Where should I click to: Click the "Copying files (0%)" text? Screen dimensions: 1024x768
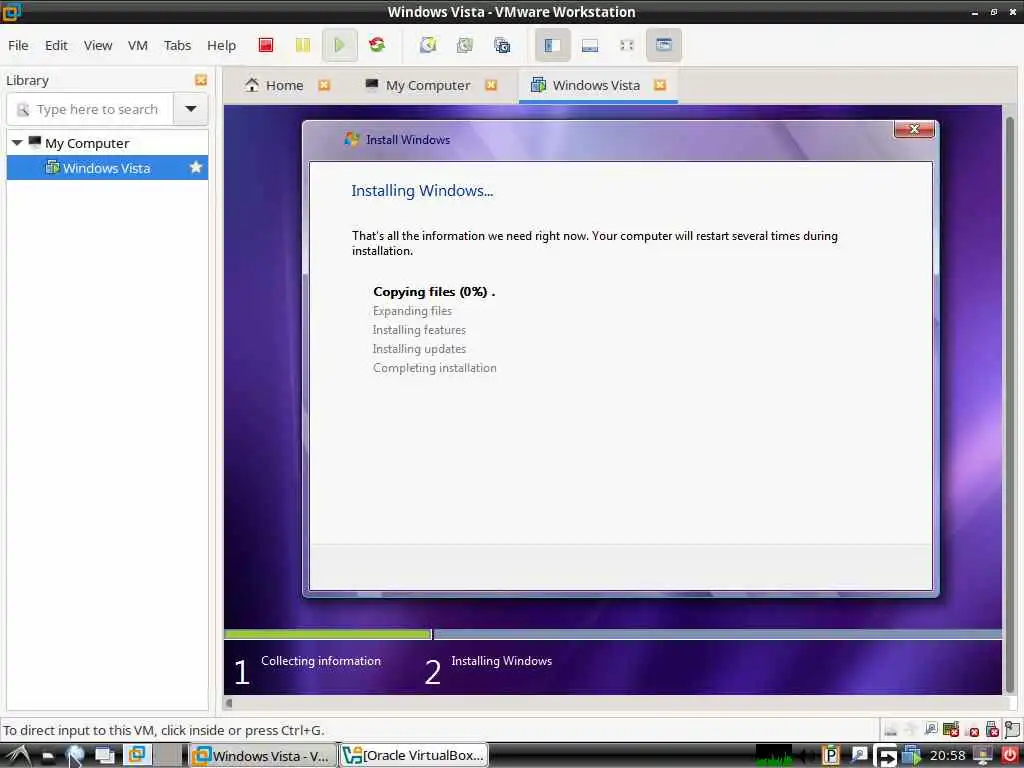(x=434, y=292)
